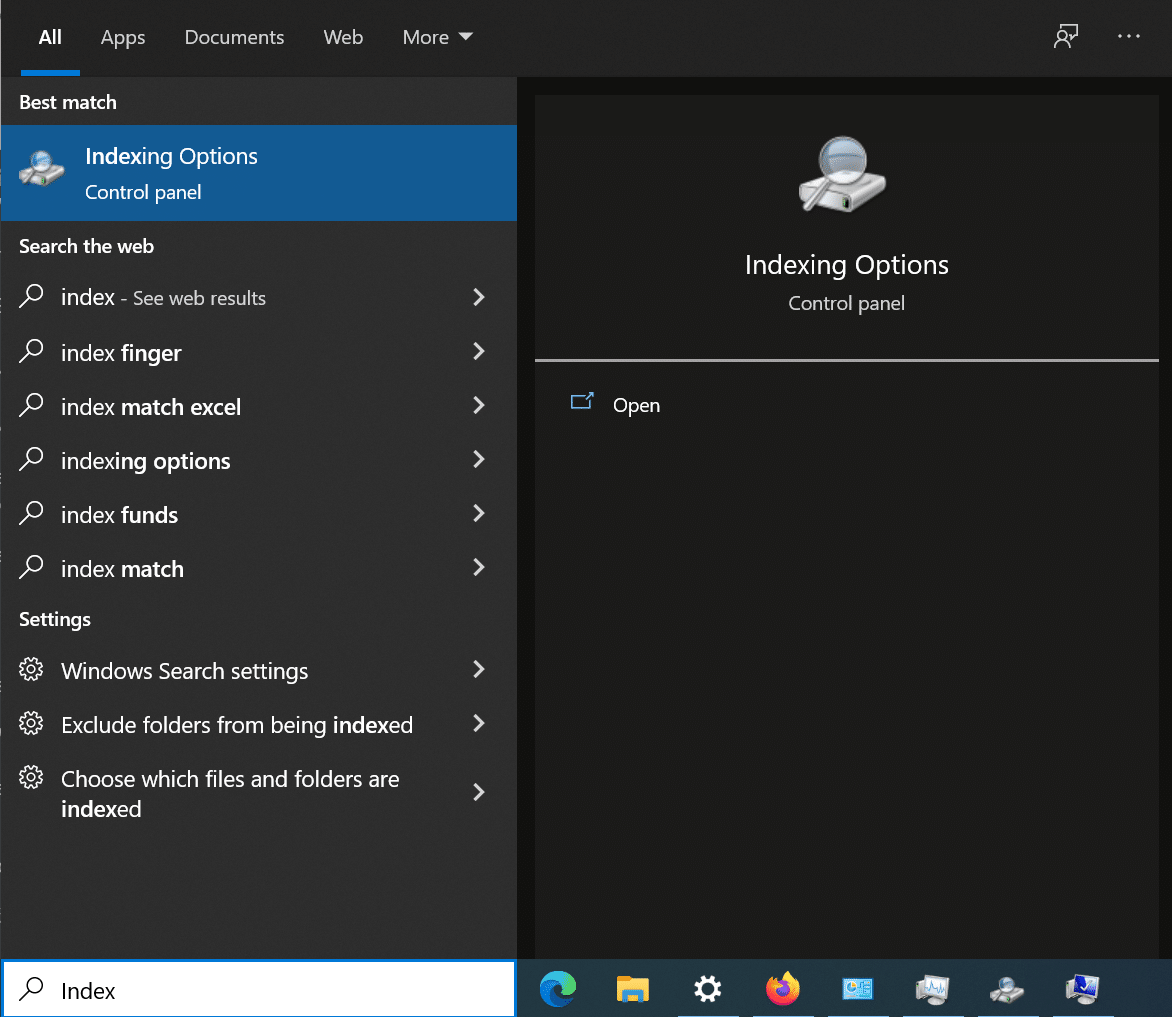Select 'index - See web results' suggestion
The width and height of the screenshot is (1172, 1017).
click(259, 297)
